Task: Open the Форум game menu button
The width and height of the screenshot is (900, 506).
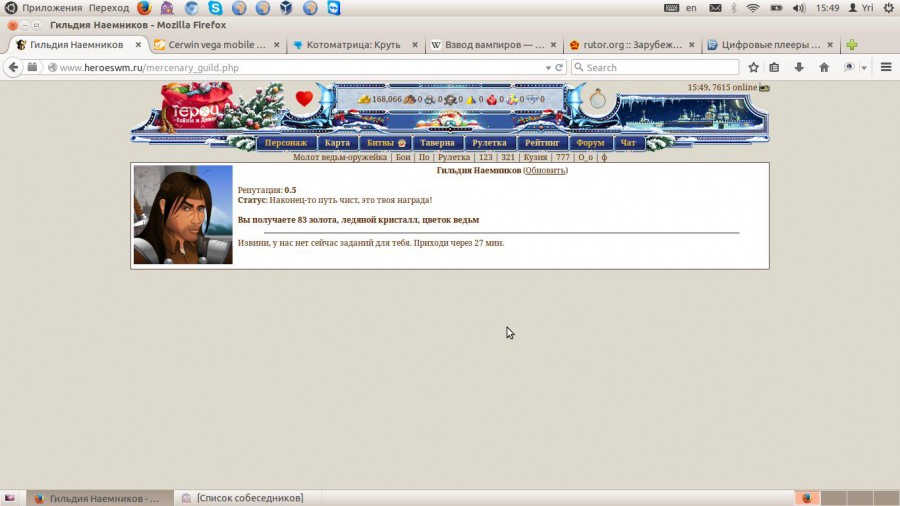Action: pos(590,143)
